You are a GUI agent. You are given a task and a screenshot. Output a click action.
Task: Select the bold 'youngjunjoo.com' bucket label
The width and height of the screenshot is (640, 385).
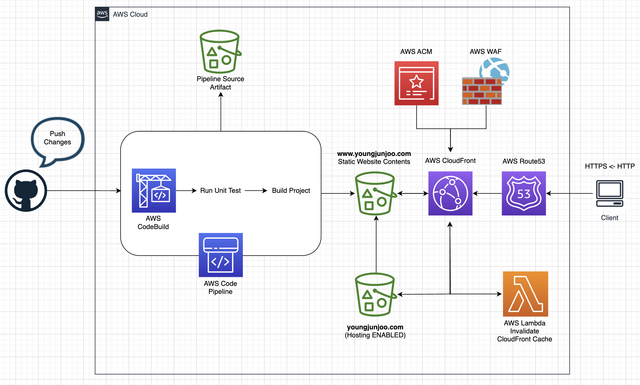pyautogui.click(x=375, y=327)
